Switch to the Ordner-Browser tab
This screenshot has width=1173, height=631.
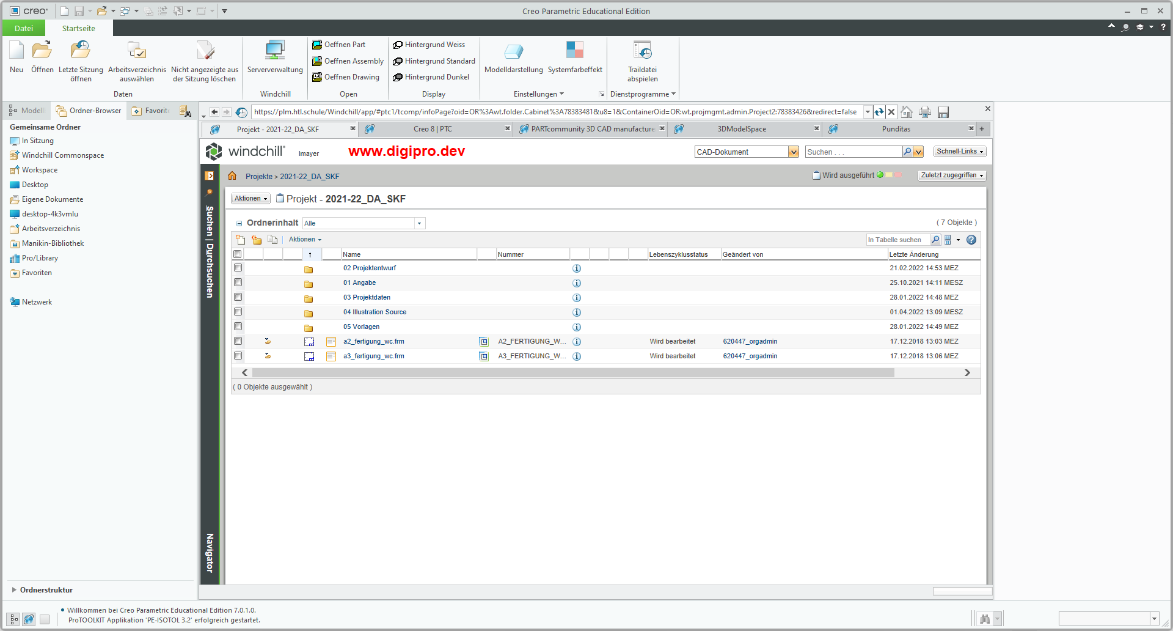pos(88,111)
